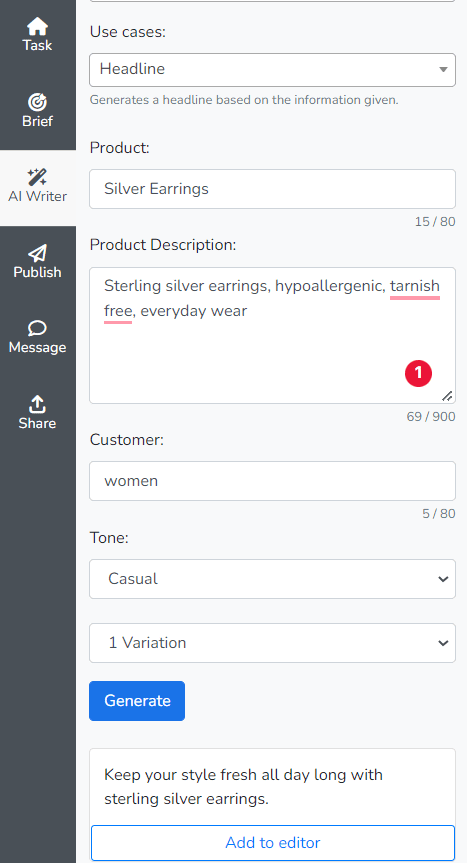Open the 1 Variation dropdown
This screenshot has width=467, height=863.
(x=272, y=643)
